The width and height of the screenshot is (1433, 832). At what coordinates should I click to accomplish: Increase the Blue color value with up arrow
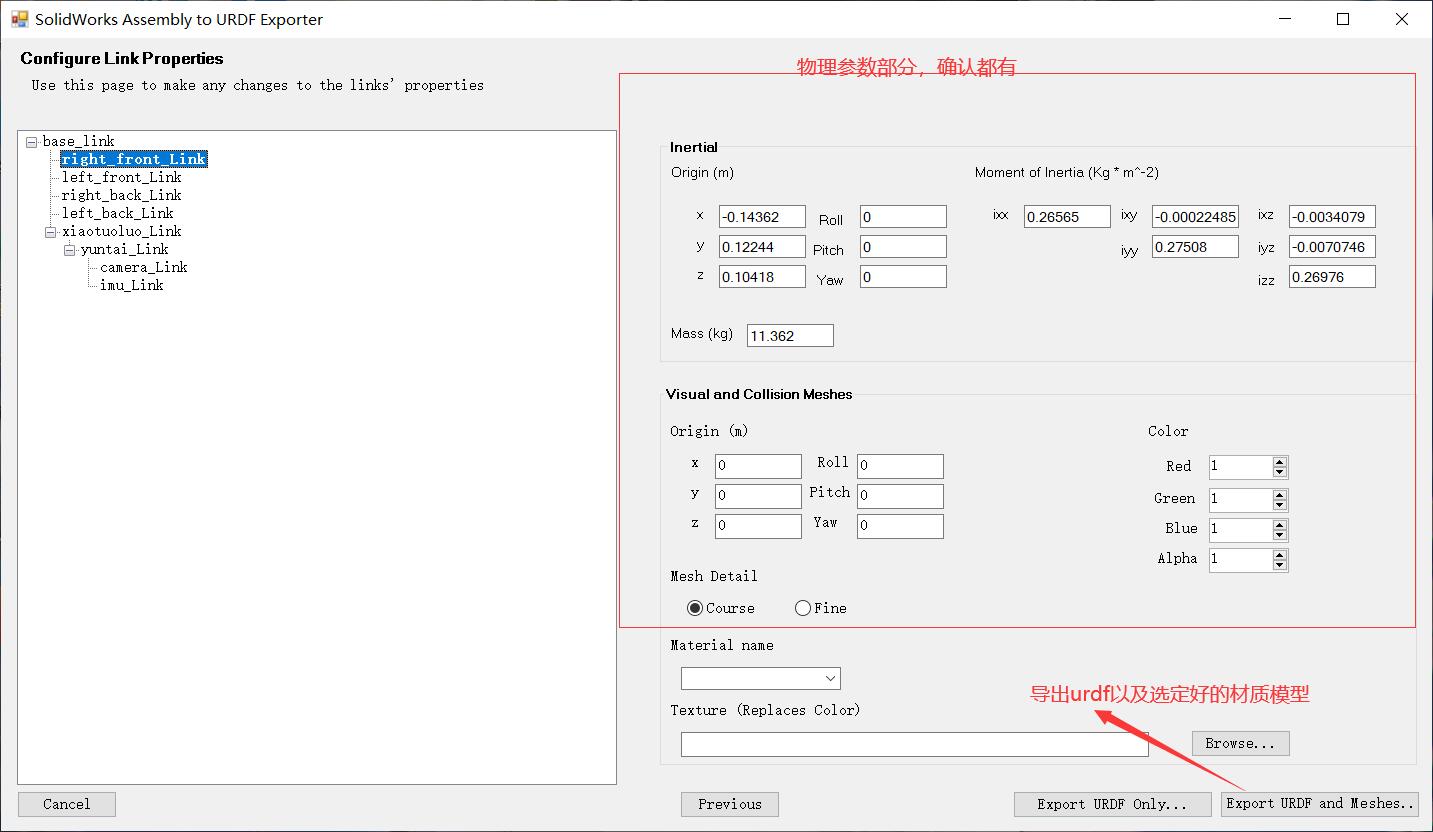point(1280,524)
